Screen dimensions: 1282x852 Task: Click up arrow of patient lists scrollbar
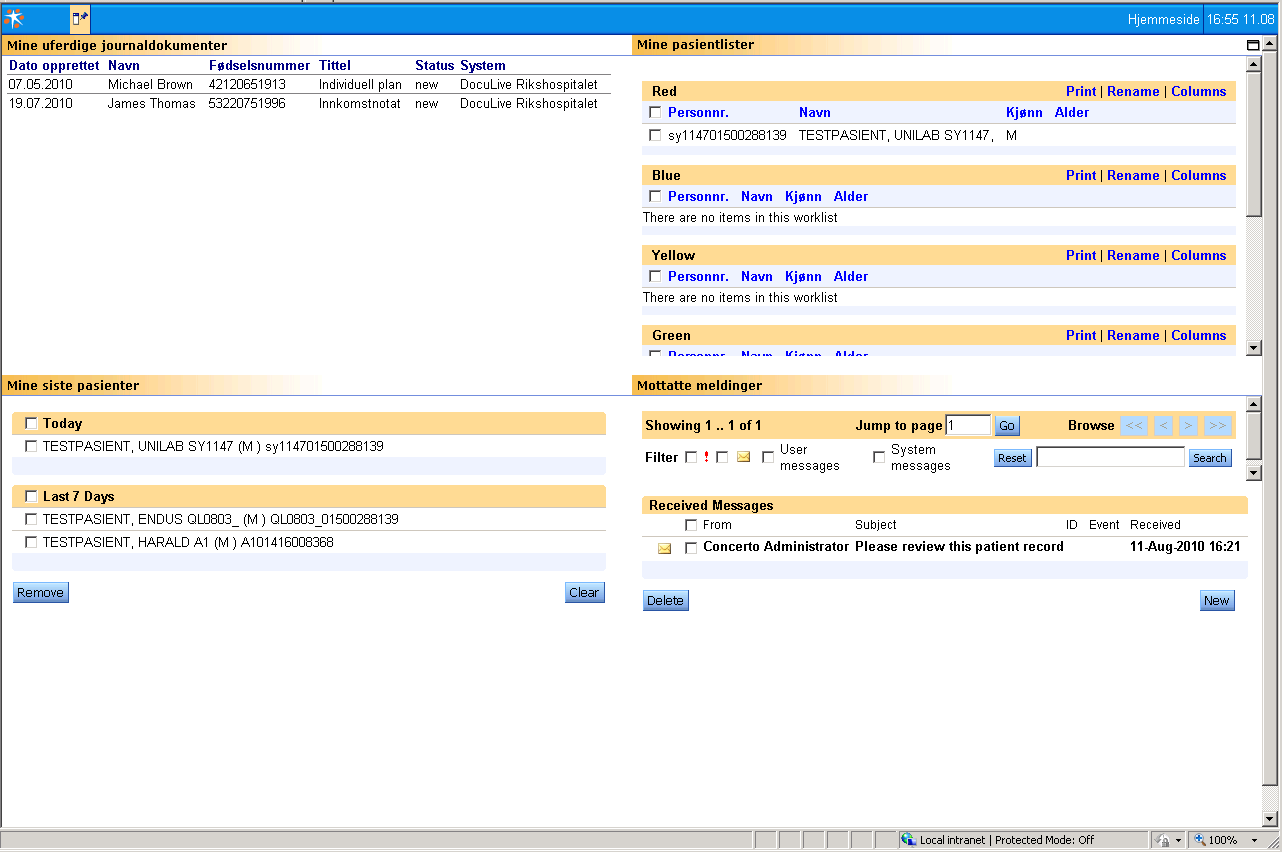pyautogui.click(x=1254, y=64)
